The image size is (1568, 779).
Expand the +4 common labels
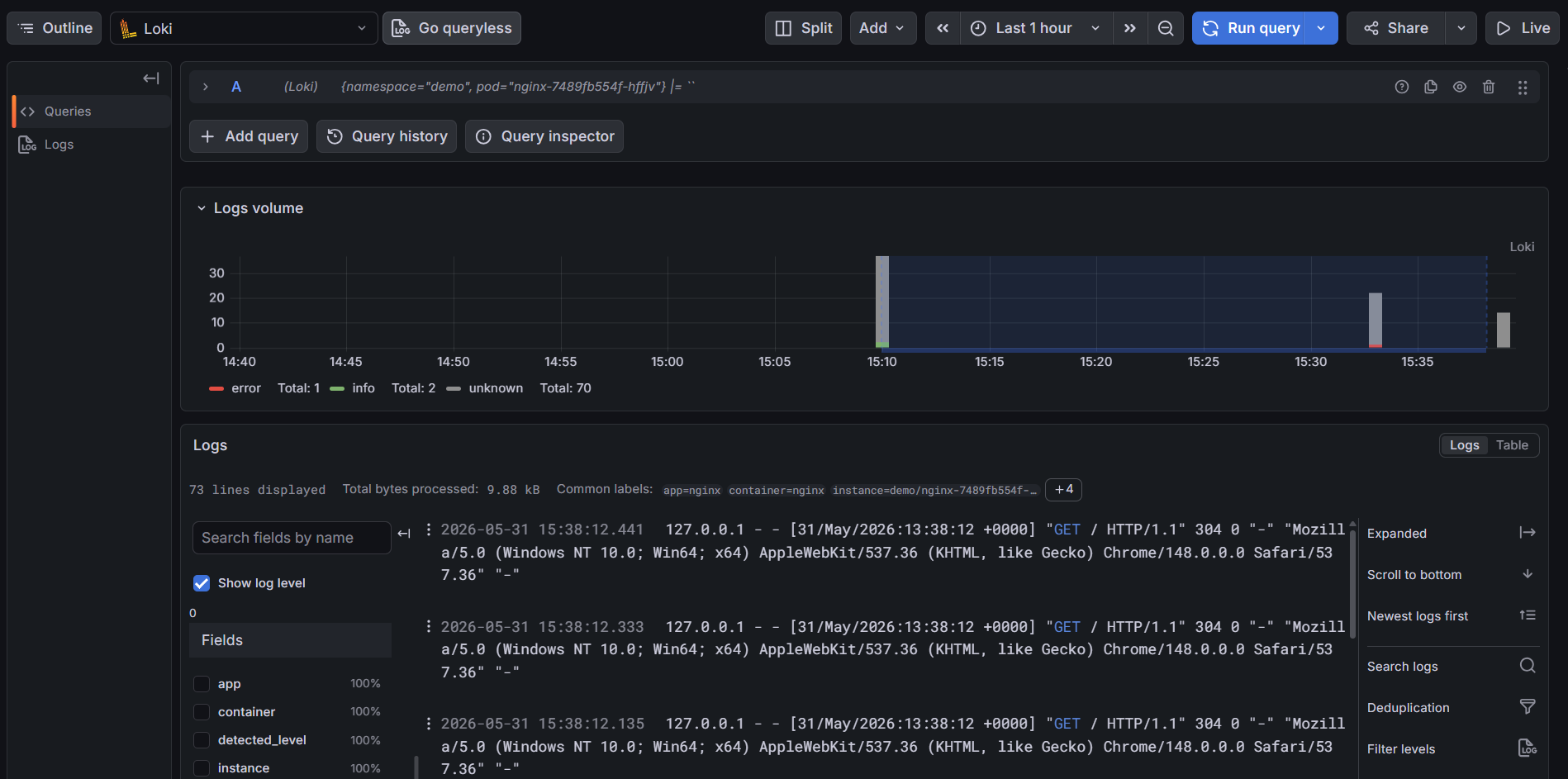pyautogui.click(x=1063, y=490)
